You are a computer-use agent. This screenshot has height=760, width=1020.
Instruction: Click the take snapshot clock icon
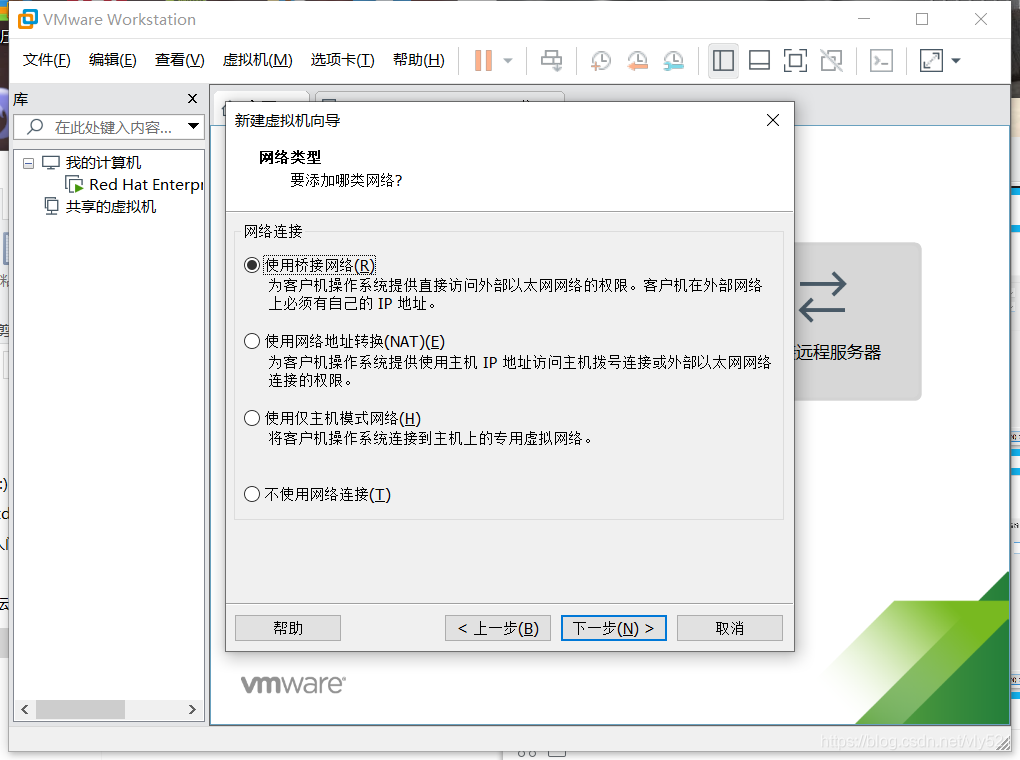600,60
